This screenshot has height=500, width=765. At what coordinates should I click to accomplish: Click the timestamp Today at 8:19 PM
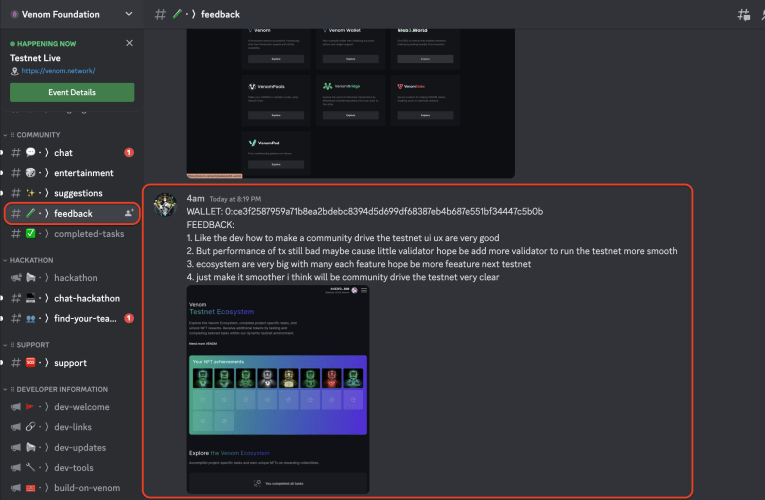pos(235,199)
